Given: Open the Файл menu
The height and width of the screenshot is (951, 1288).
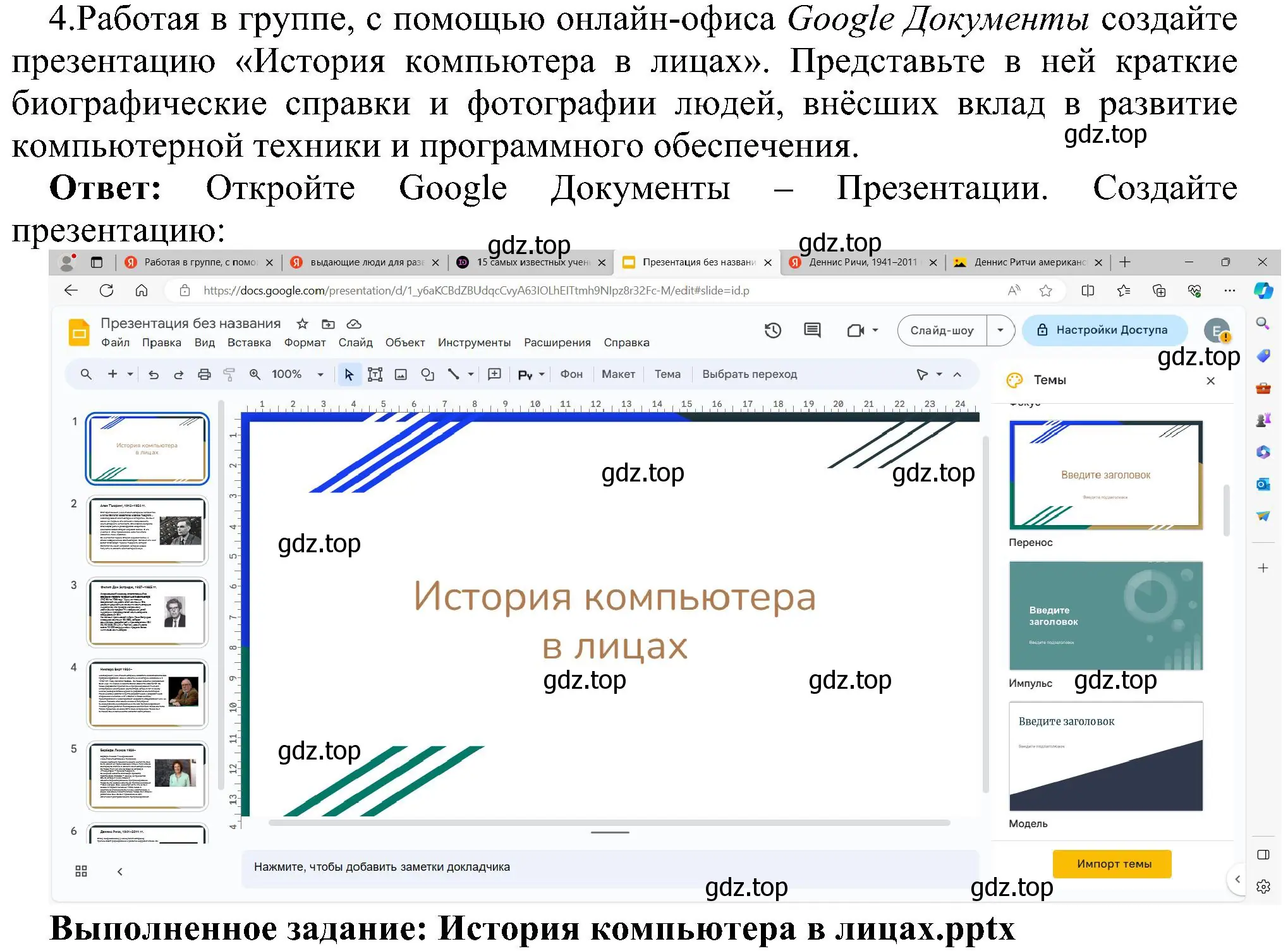Looking at the screenshot, I should tap(115, 342).
